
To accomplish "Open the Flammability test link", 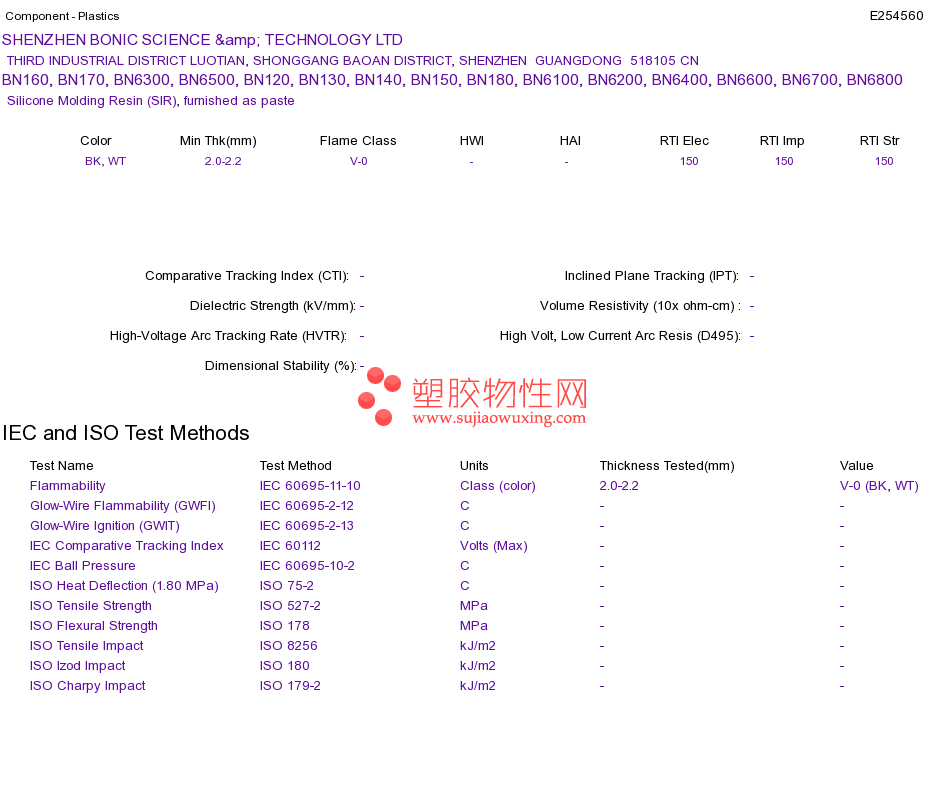I will 67,485.
